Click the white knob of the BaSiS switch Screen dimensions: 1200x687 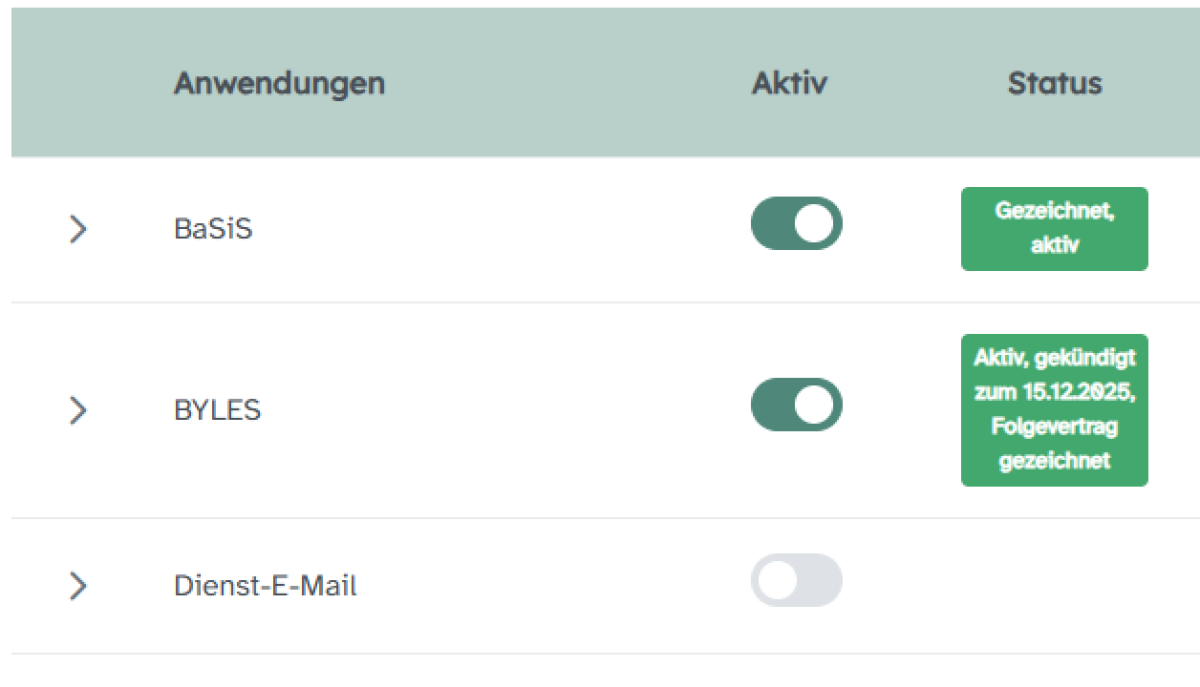(x=815, y=223)
